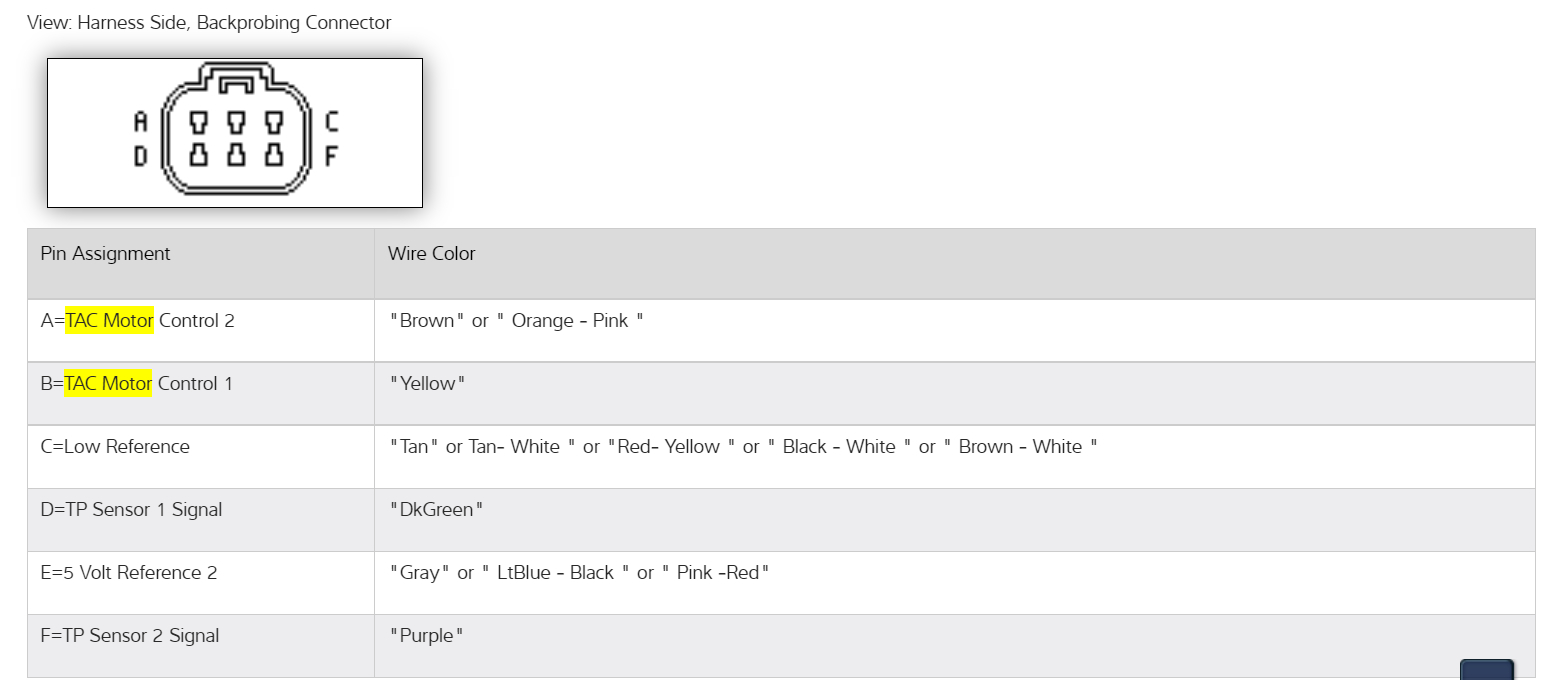Image resolution: width=1547 pixels, height=680 pixels.
Task: Click the "View: Harness Side, Backprobing Connector" caption
Action: point(209,23)
